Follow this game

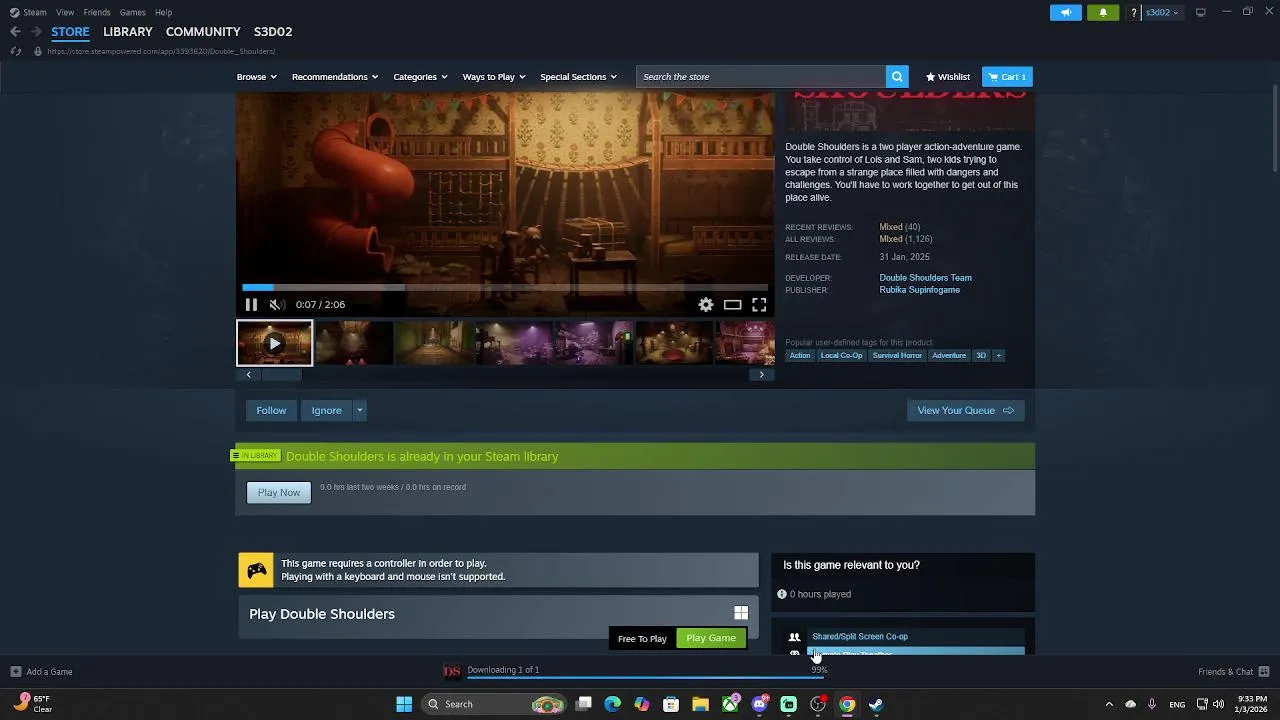[x=271, y=410]
